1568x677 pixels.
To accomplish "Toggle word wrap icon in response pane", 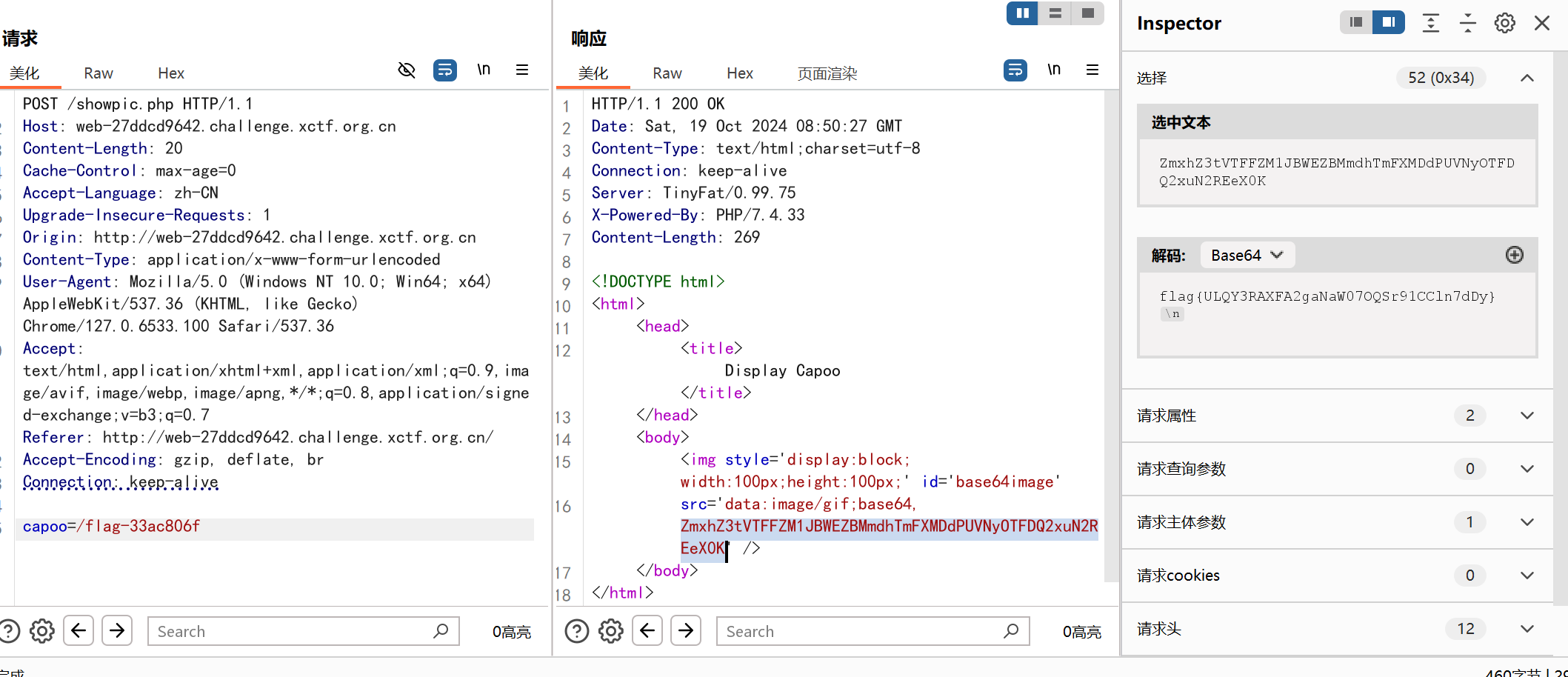I will 1015,70.
